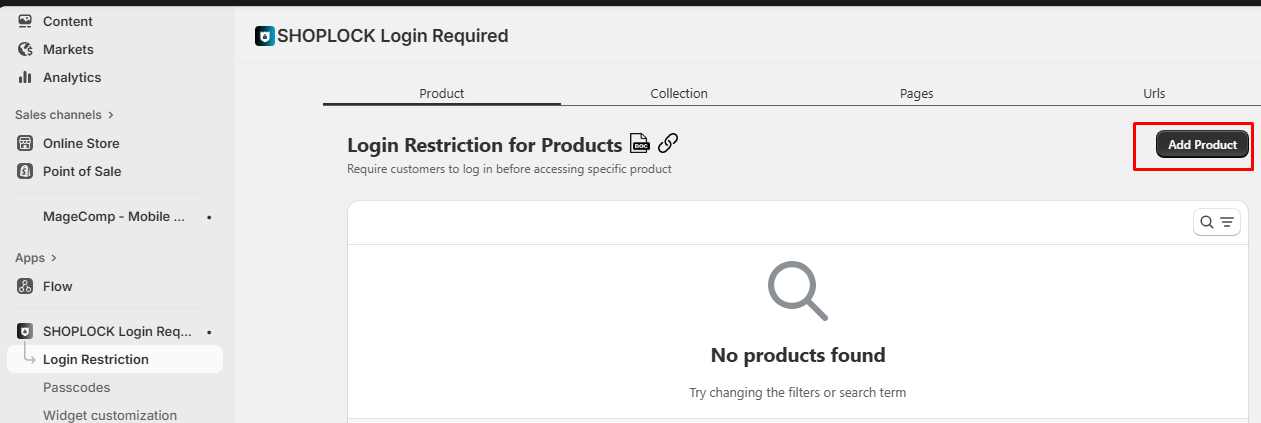Open Markets via its globe icon
Viewport: 1261px width, 423px height.
25,49
